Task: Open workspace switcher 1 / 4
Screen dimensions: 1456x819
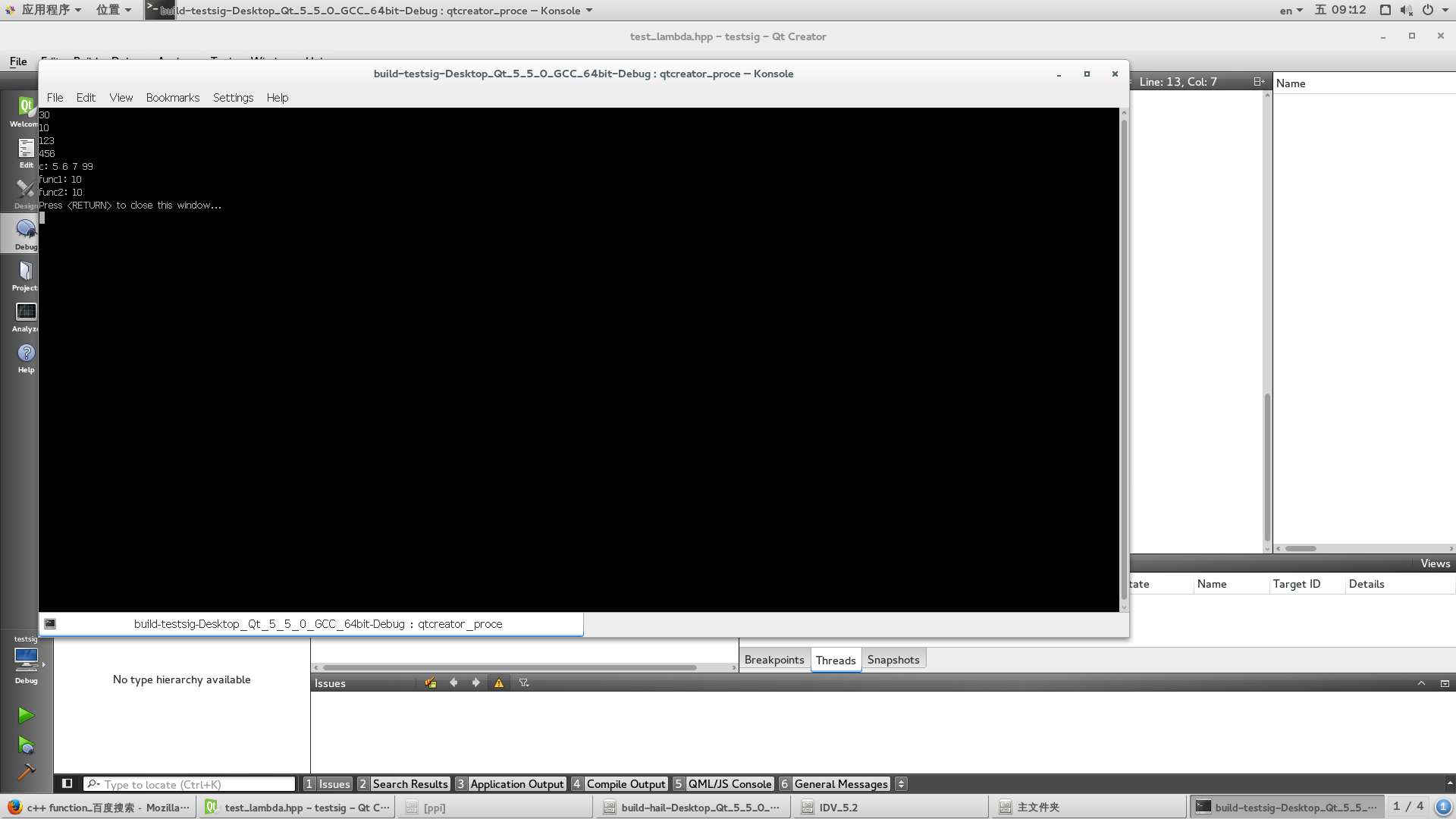Action: pyautogui.click(x=1407, y=806)
